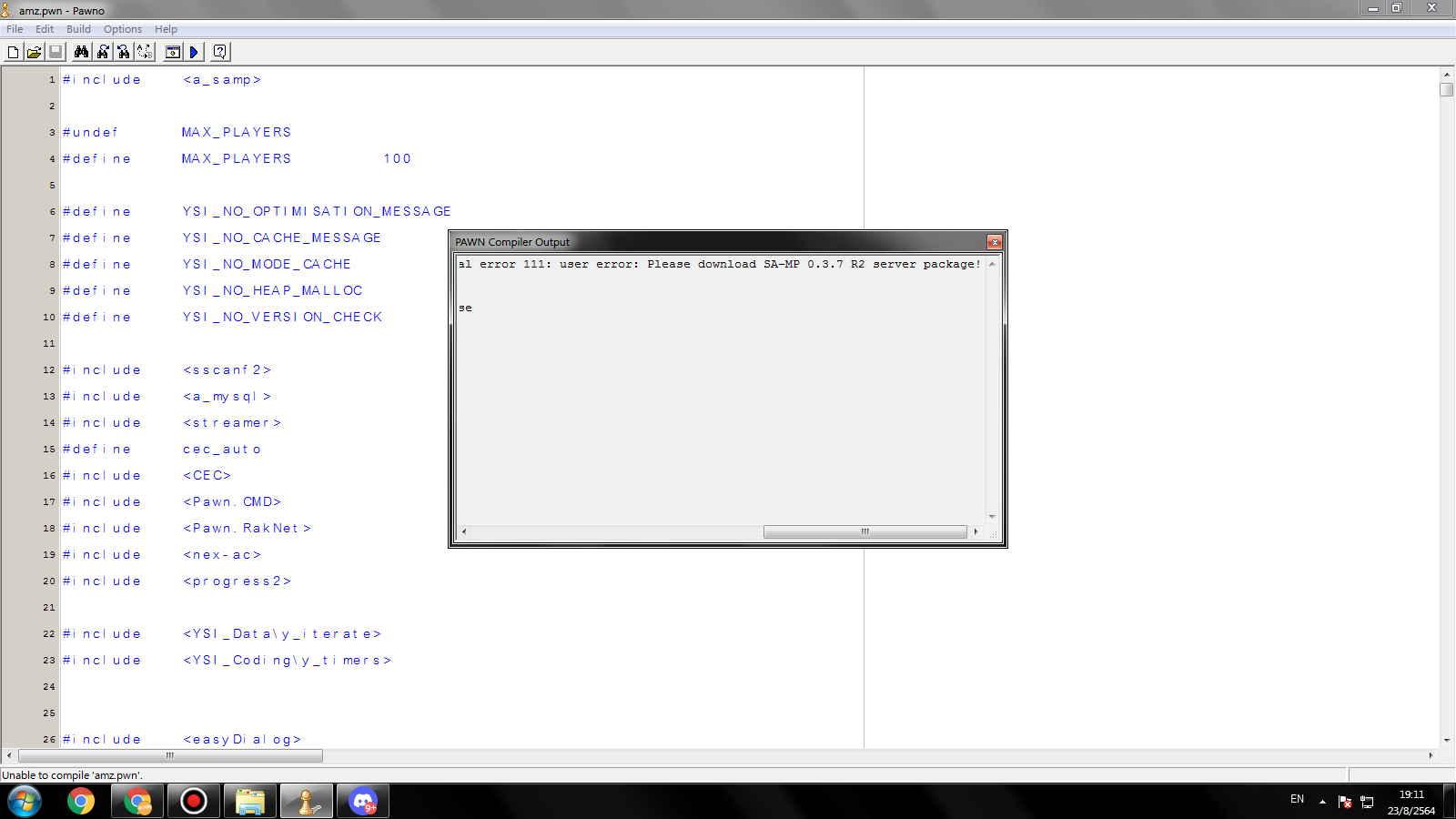1456x819 pixels.
Task: Click the <YSI_Coding\y_timers> include
Action: (x=287, y=660)
